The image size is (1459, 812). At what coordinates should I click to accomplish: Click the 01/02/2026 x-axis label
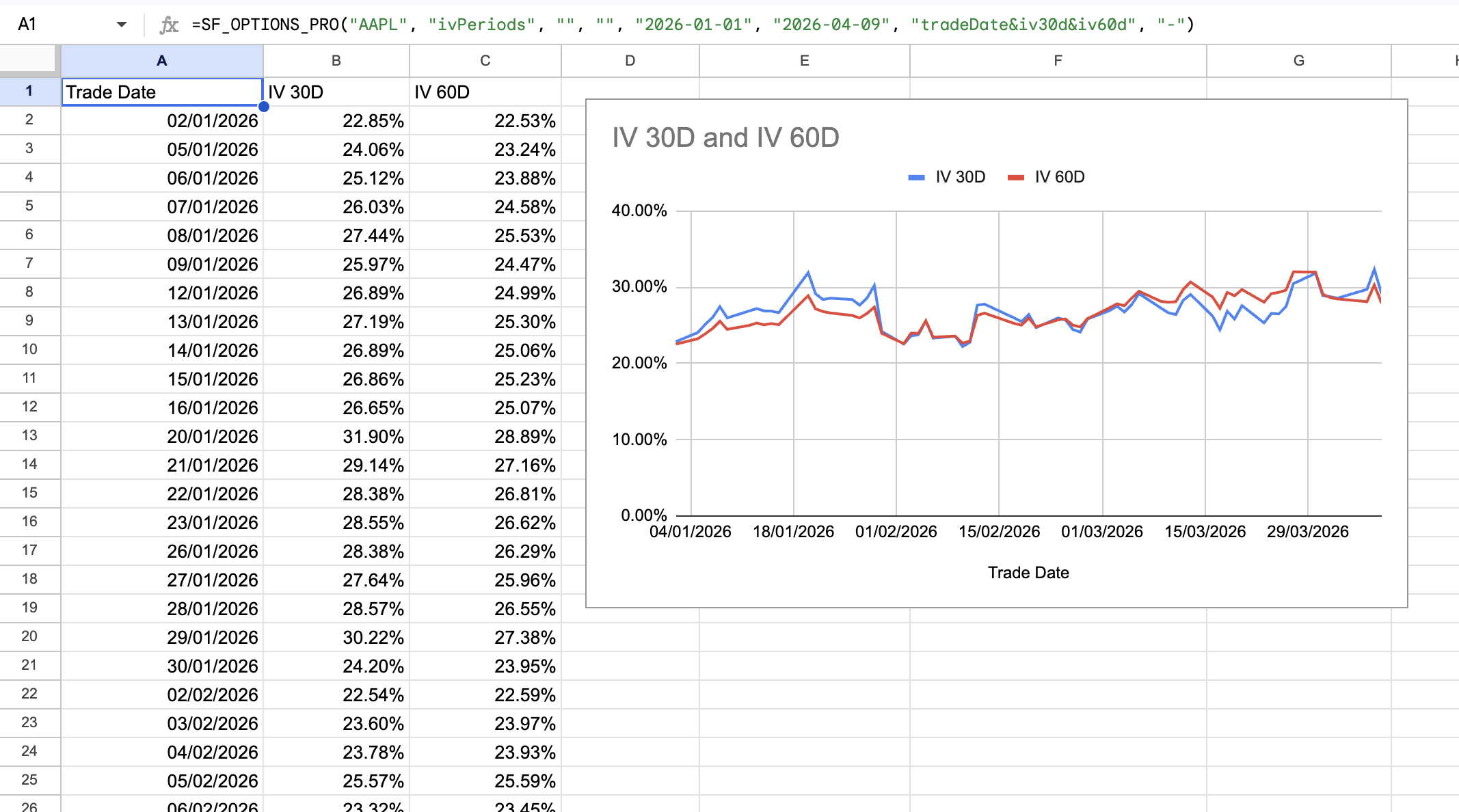pos(896,532)
